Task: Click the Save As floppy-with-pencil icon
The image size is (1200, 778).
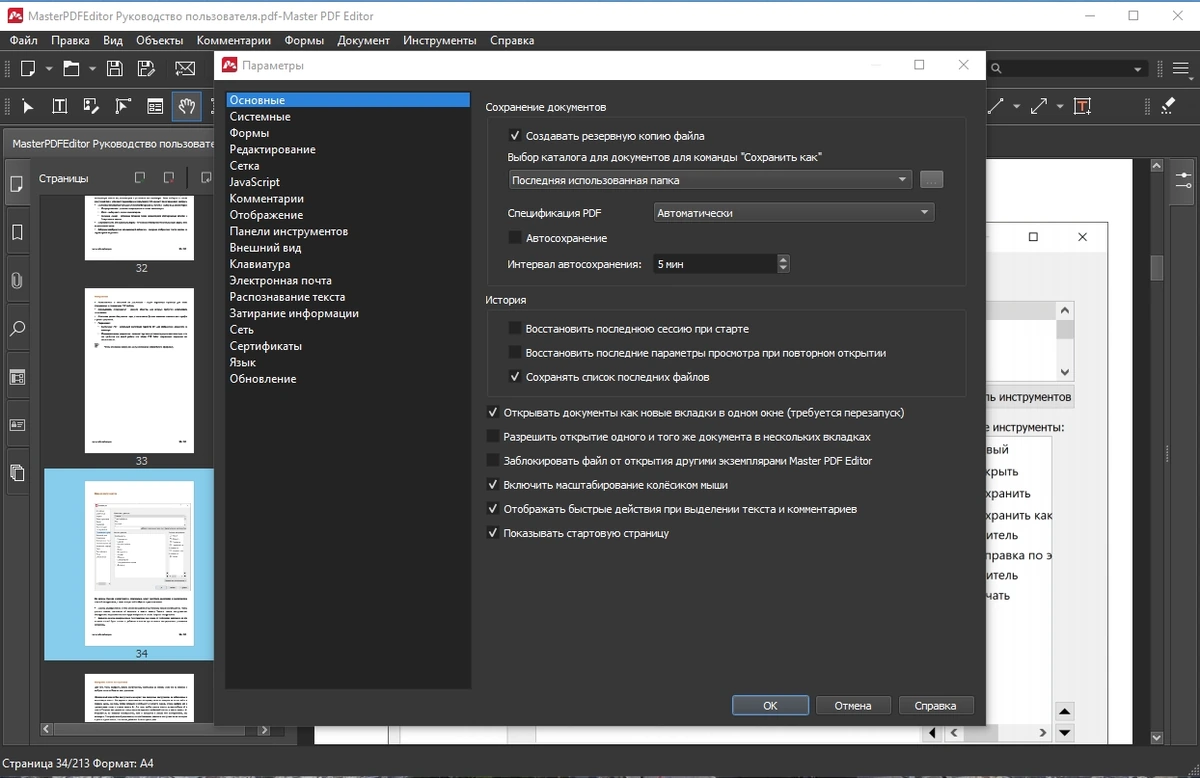Action: coord(146,68)
